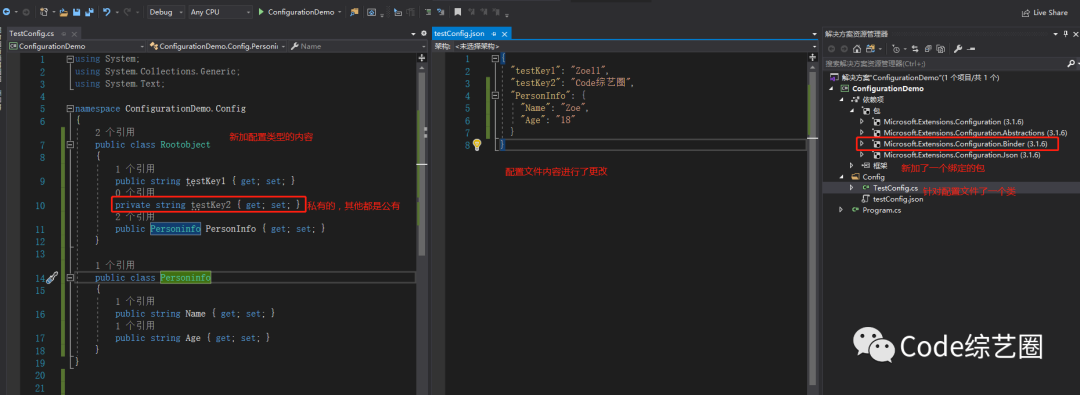Click Collapse All icon in Solution Explorer
The height and width of the screenshot is (395, 1080).
point(927,49)
